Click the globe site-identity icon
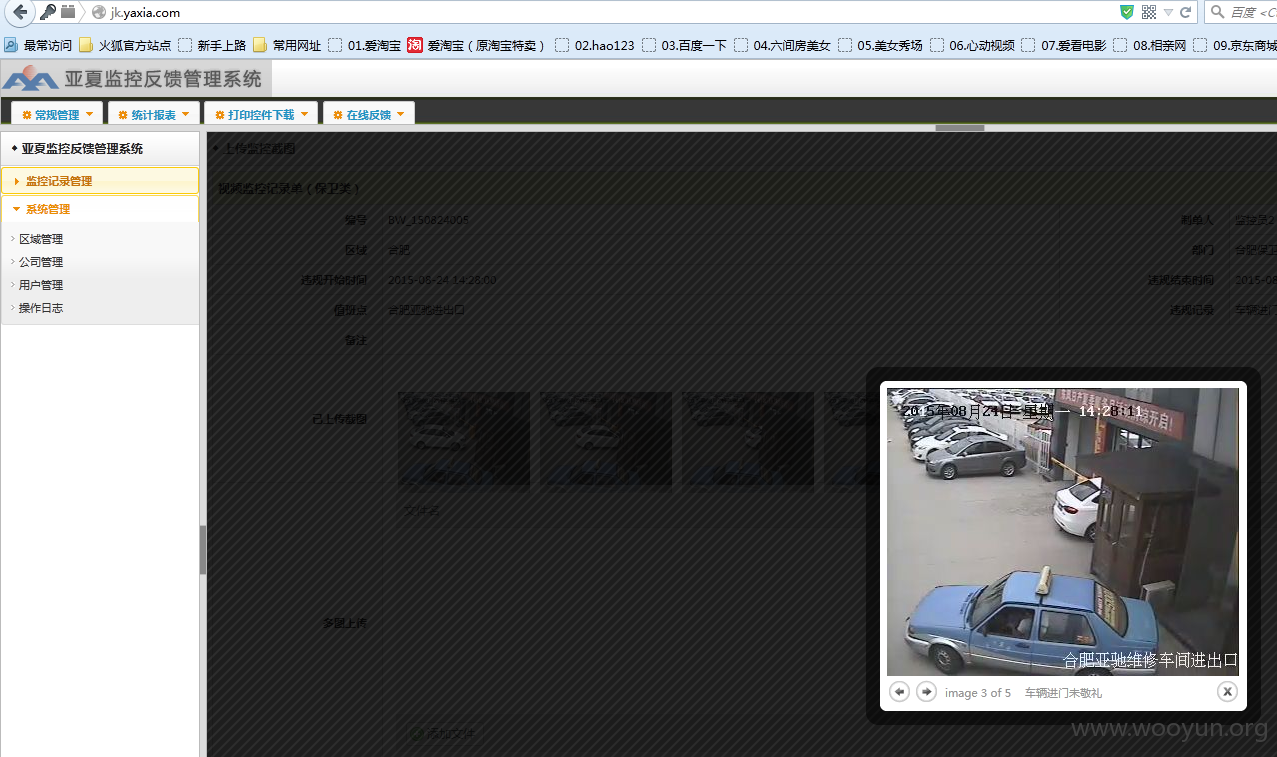Screen dimensions: 1277x757 pos(98,13)
